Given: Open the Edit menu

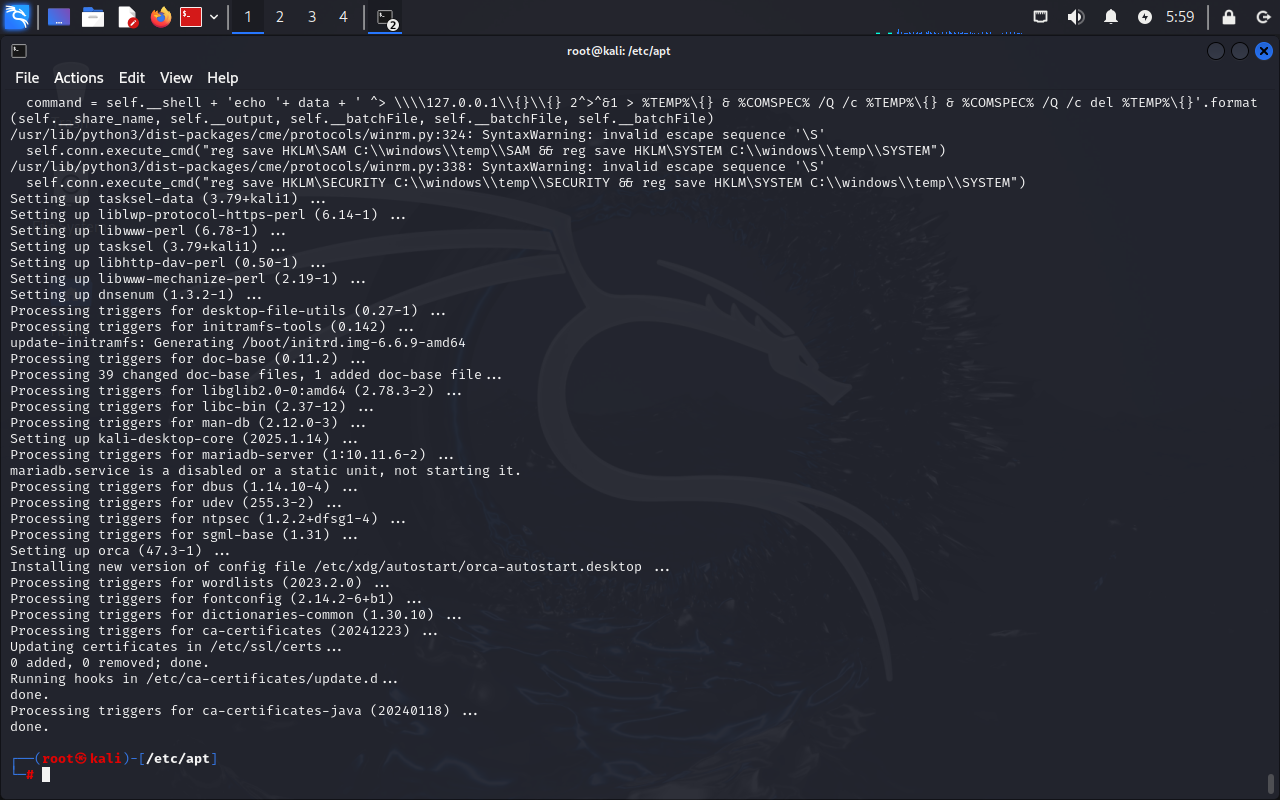Looking at the screenshot, I should 132,78.
